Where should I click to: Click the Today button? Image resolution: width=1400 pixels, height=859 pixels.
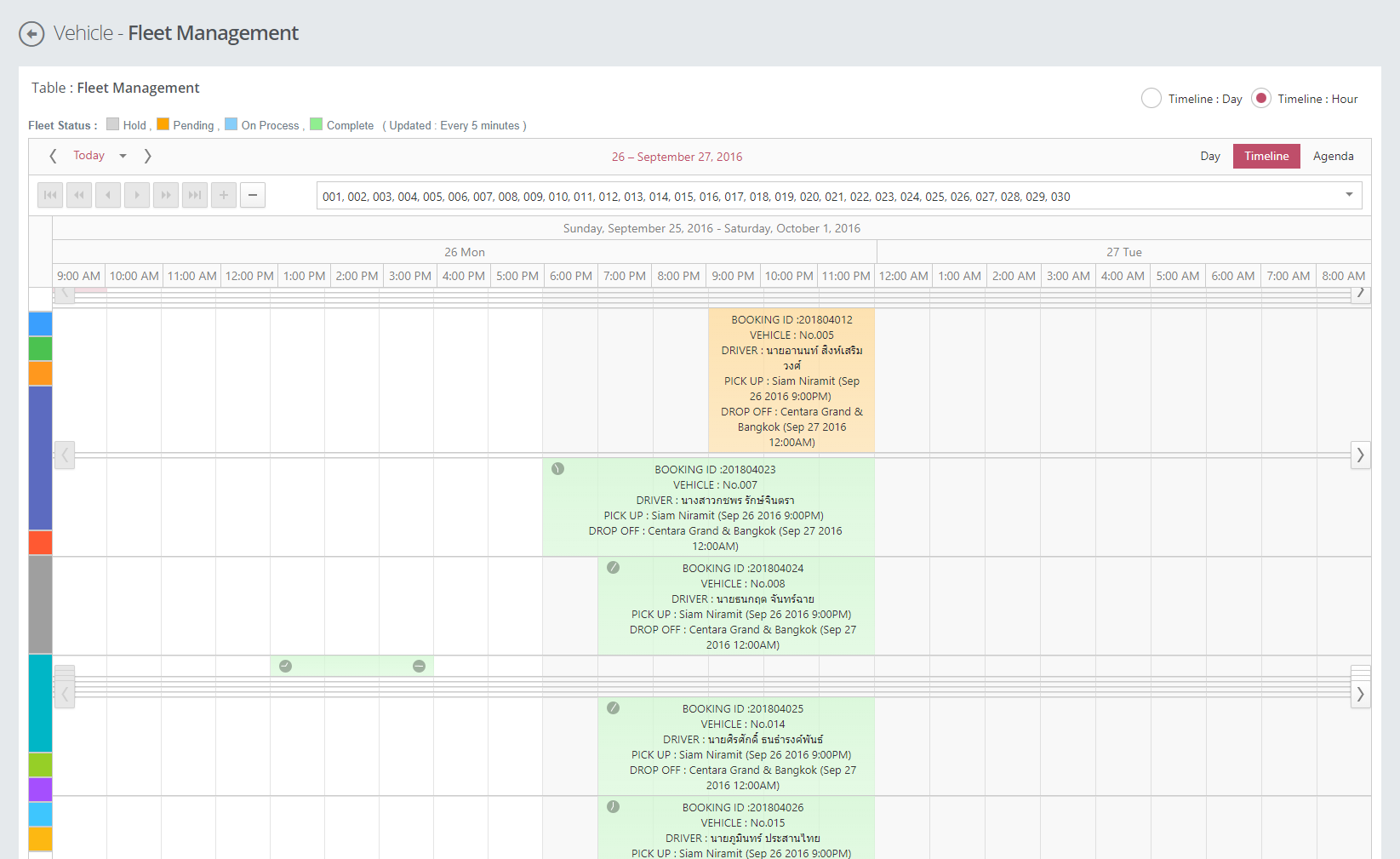tap(89, 156)
